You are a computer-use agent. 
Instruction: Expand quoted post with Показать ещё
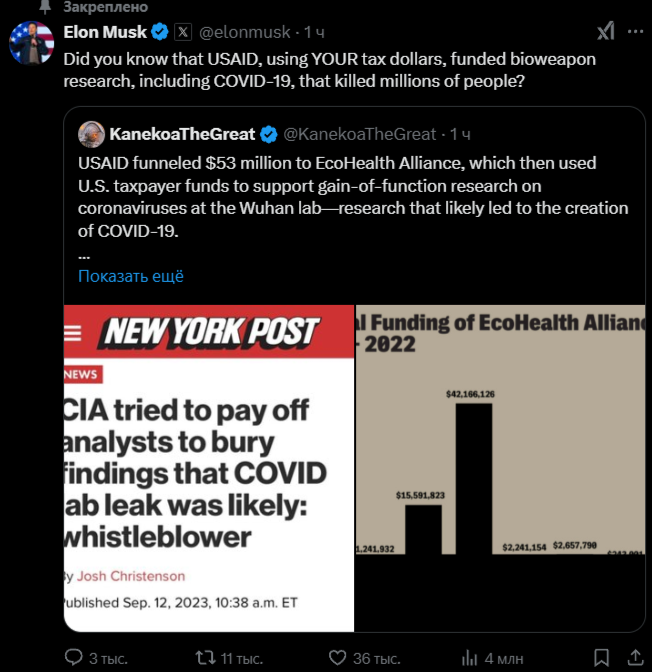(131, 276)
